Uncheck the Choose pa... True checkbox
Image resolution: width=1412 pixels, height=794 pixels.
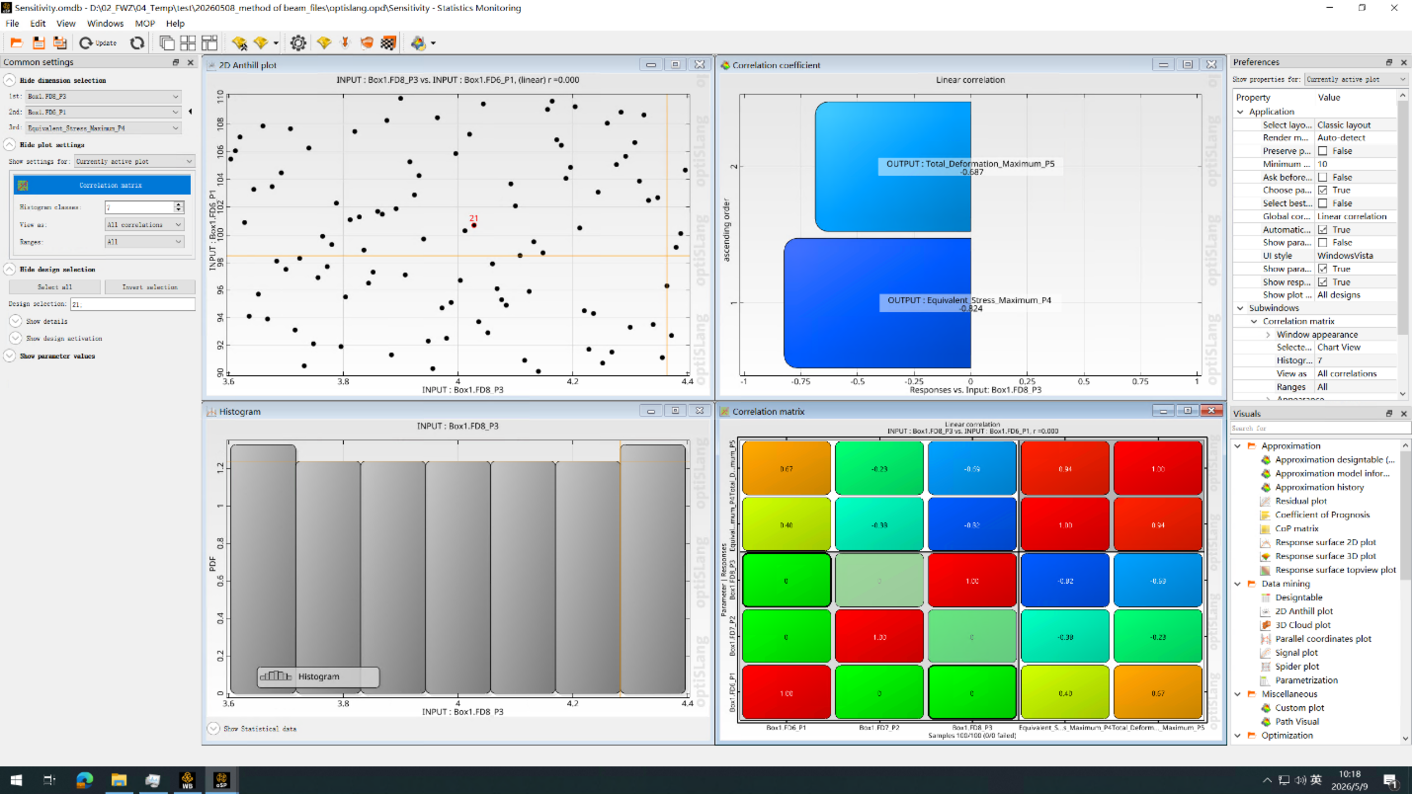coord(1322,190)
